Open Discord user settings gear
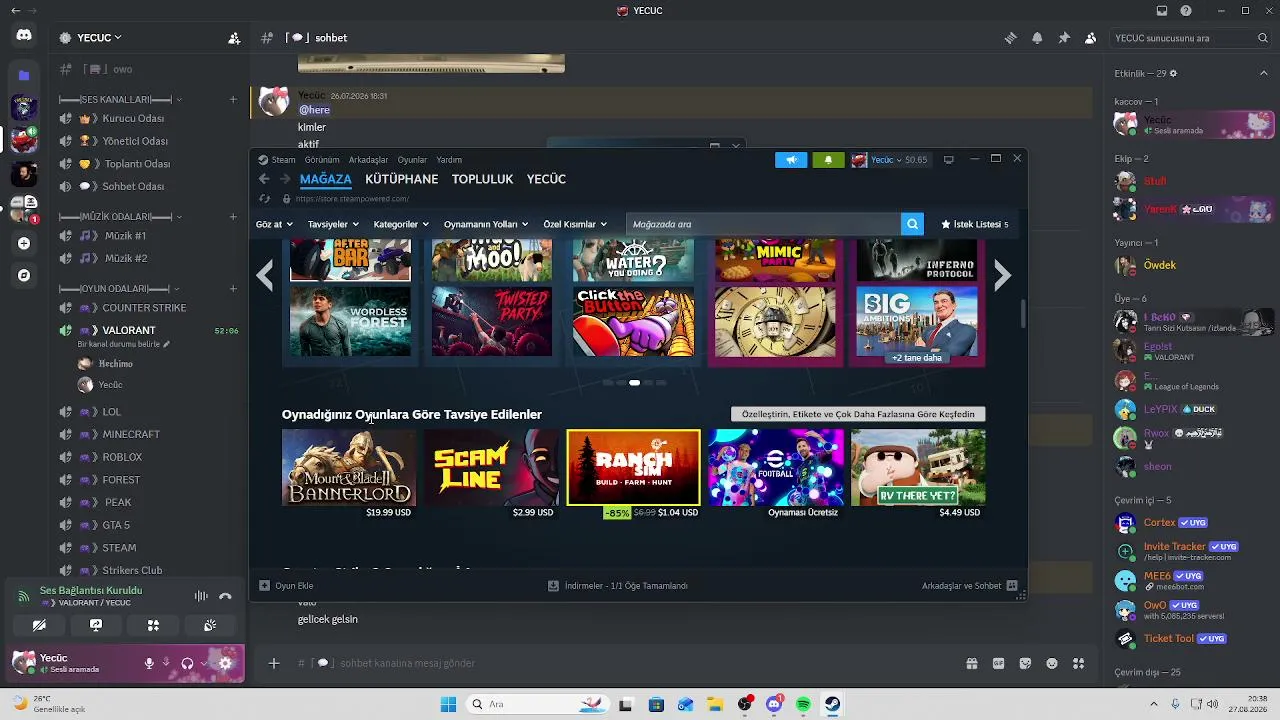The width and height of the screenshot is (1280, 720). 225,663
